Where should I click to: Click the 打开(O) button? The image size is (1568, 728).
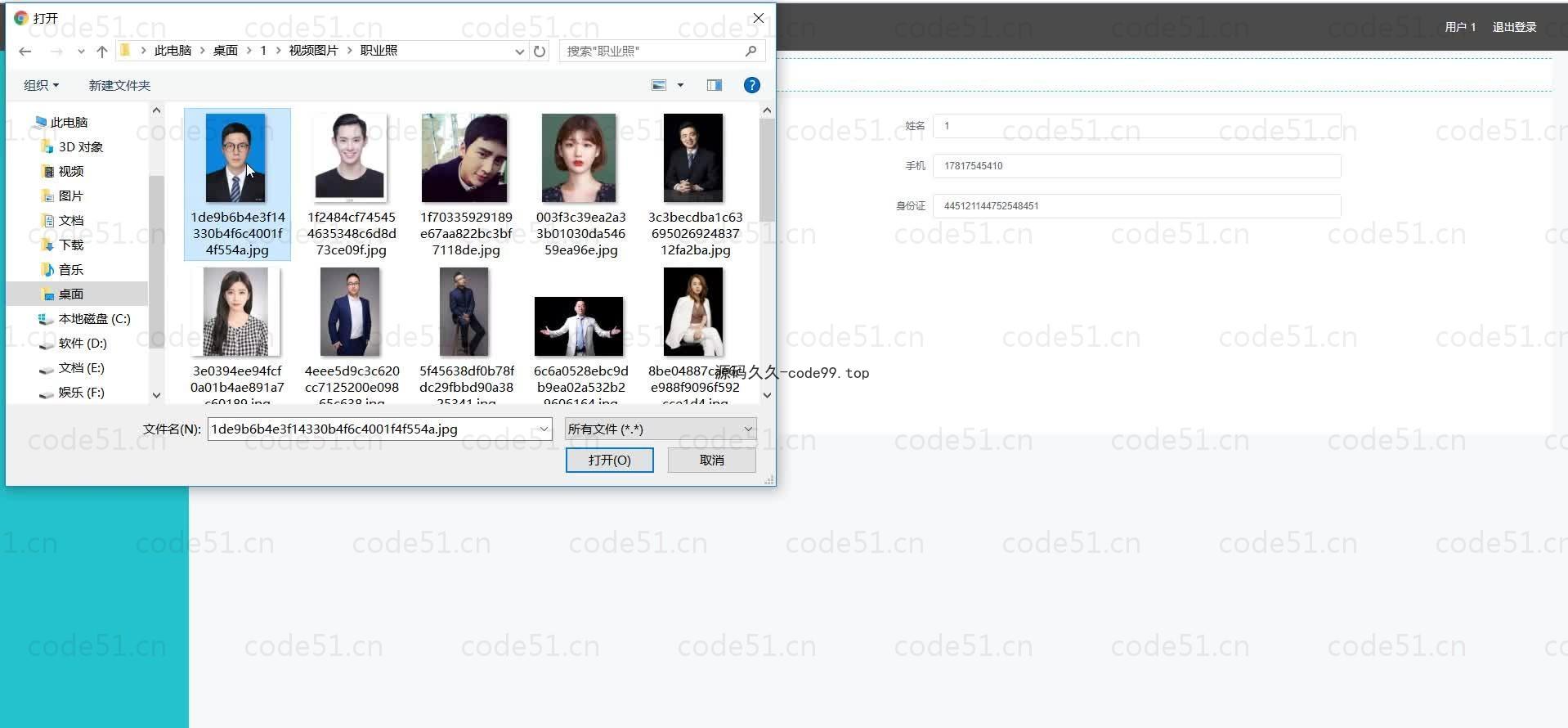tap(610, 460)
